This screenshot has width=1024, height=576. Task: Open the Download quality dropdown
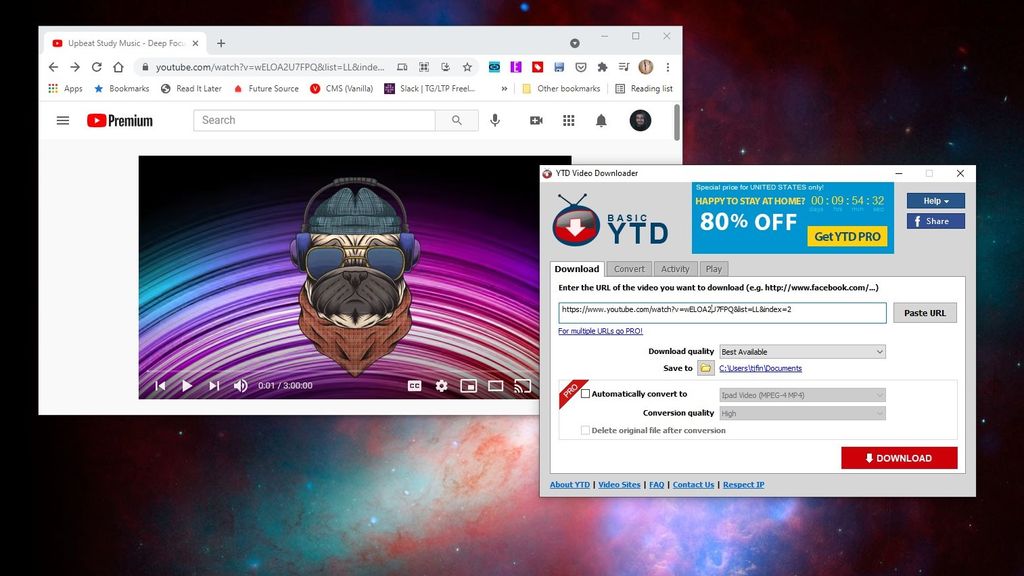[x=802, y=351]
